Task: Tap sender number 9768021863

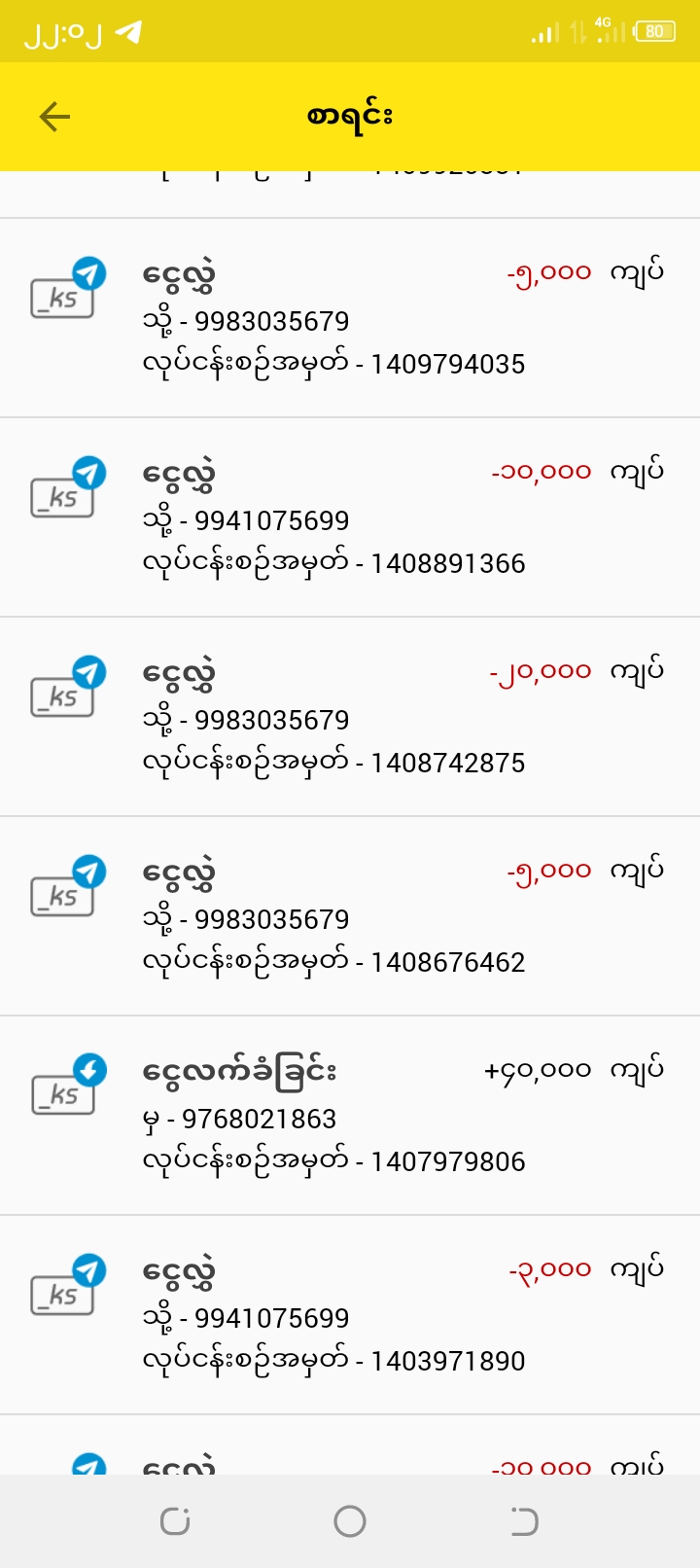Action: [x=259, y=1120]
